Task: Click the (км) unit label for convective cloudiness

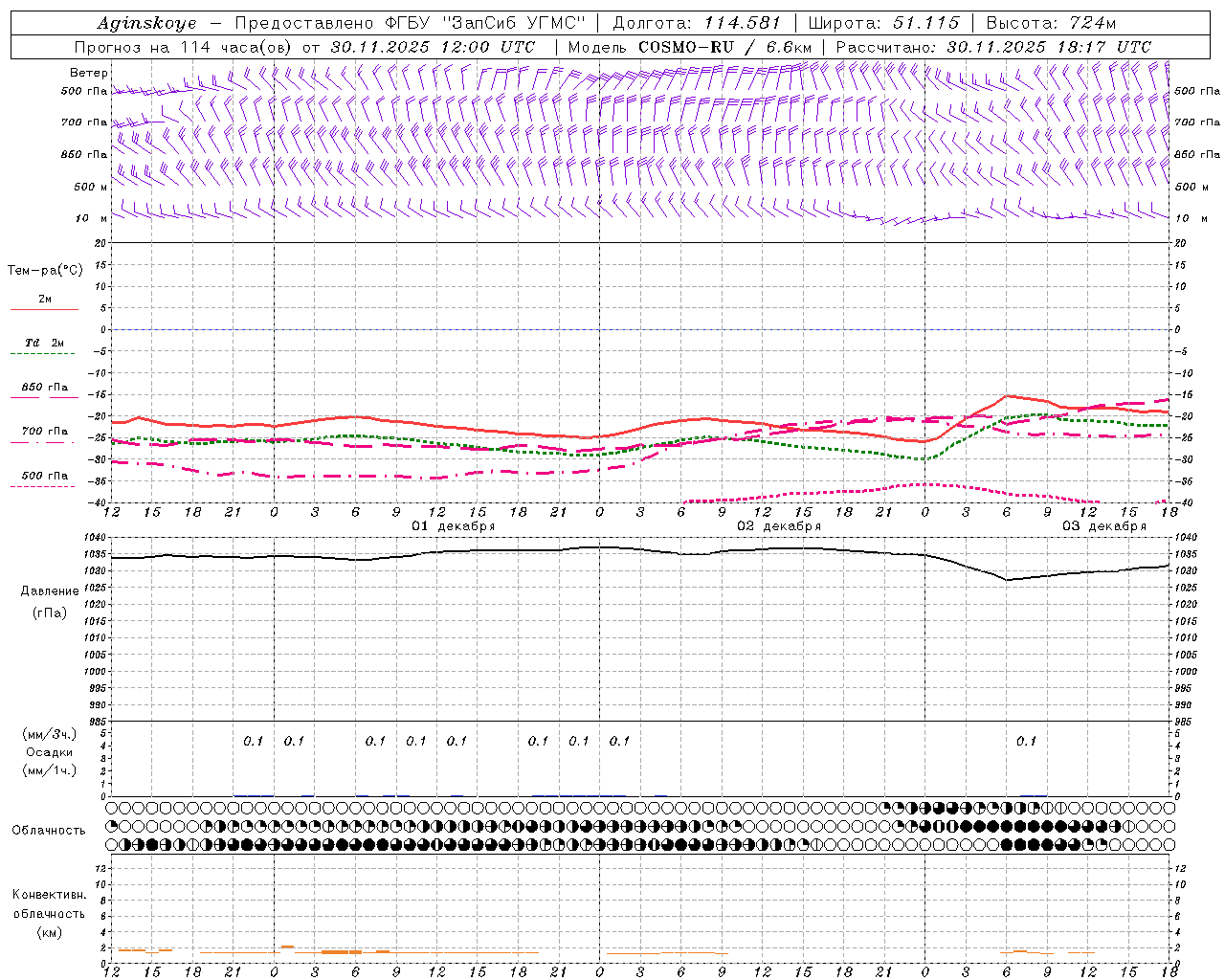Action: 49,932
